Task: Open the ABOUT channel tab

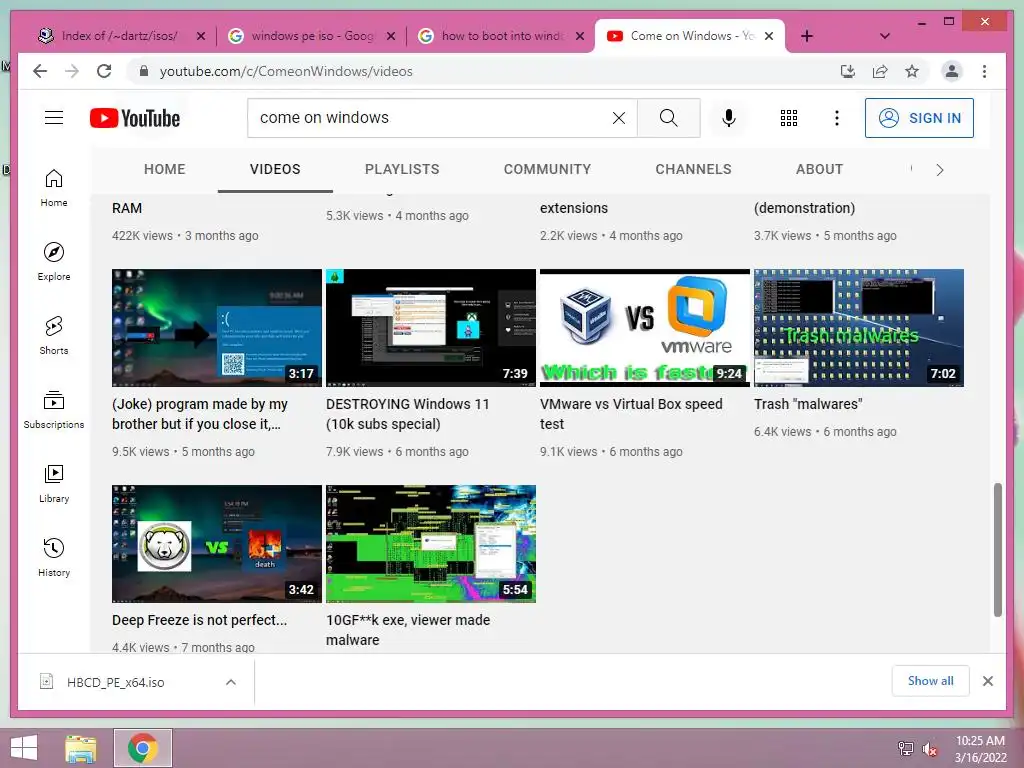Action: click(x=820, y=169)
